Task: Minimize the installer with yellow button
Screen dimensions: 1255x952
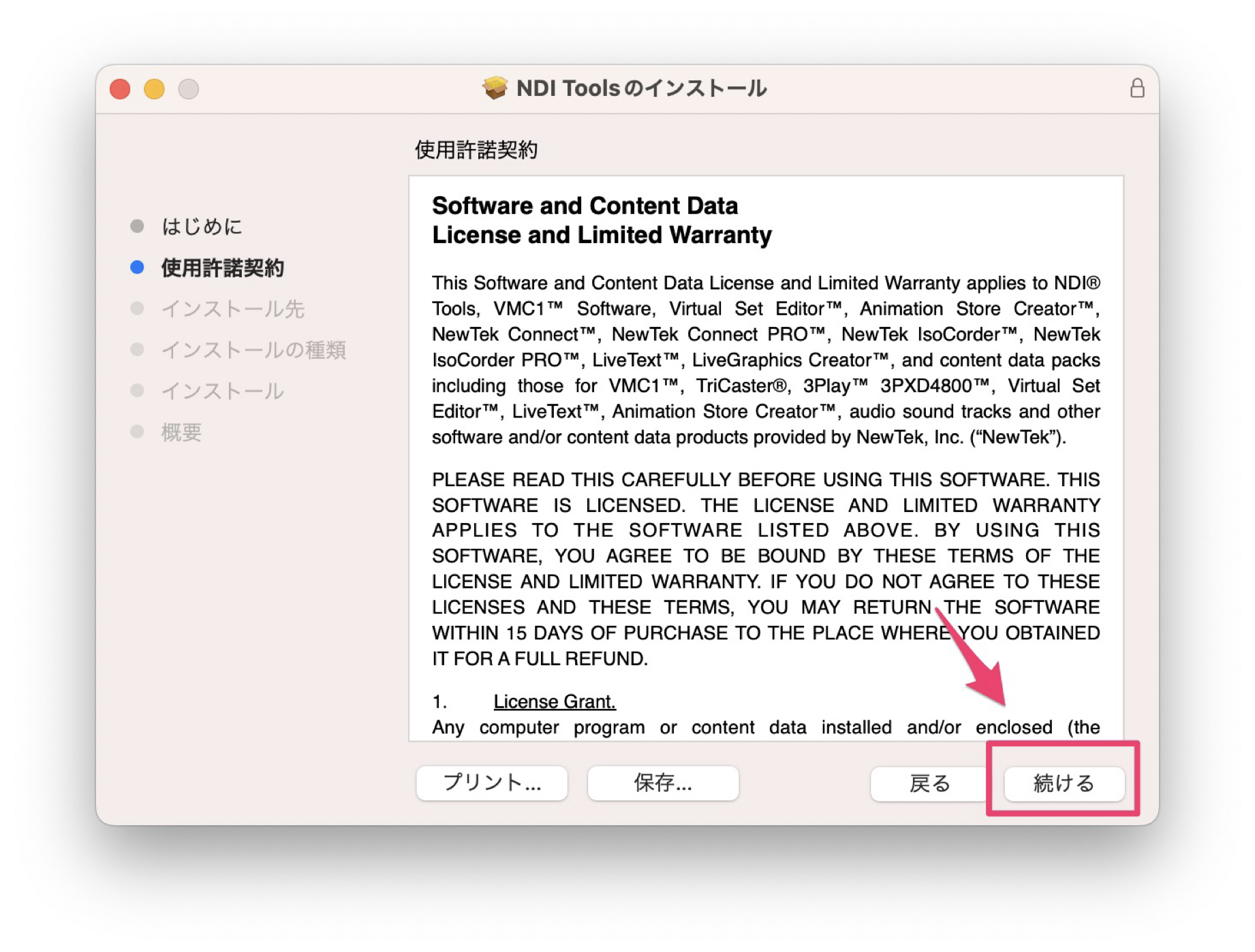Action: (154, 89)
